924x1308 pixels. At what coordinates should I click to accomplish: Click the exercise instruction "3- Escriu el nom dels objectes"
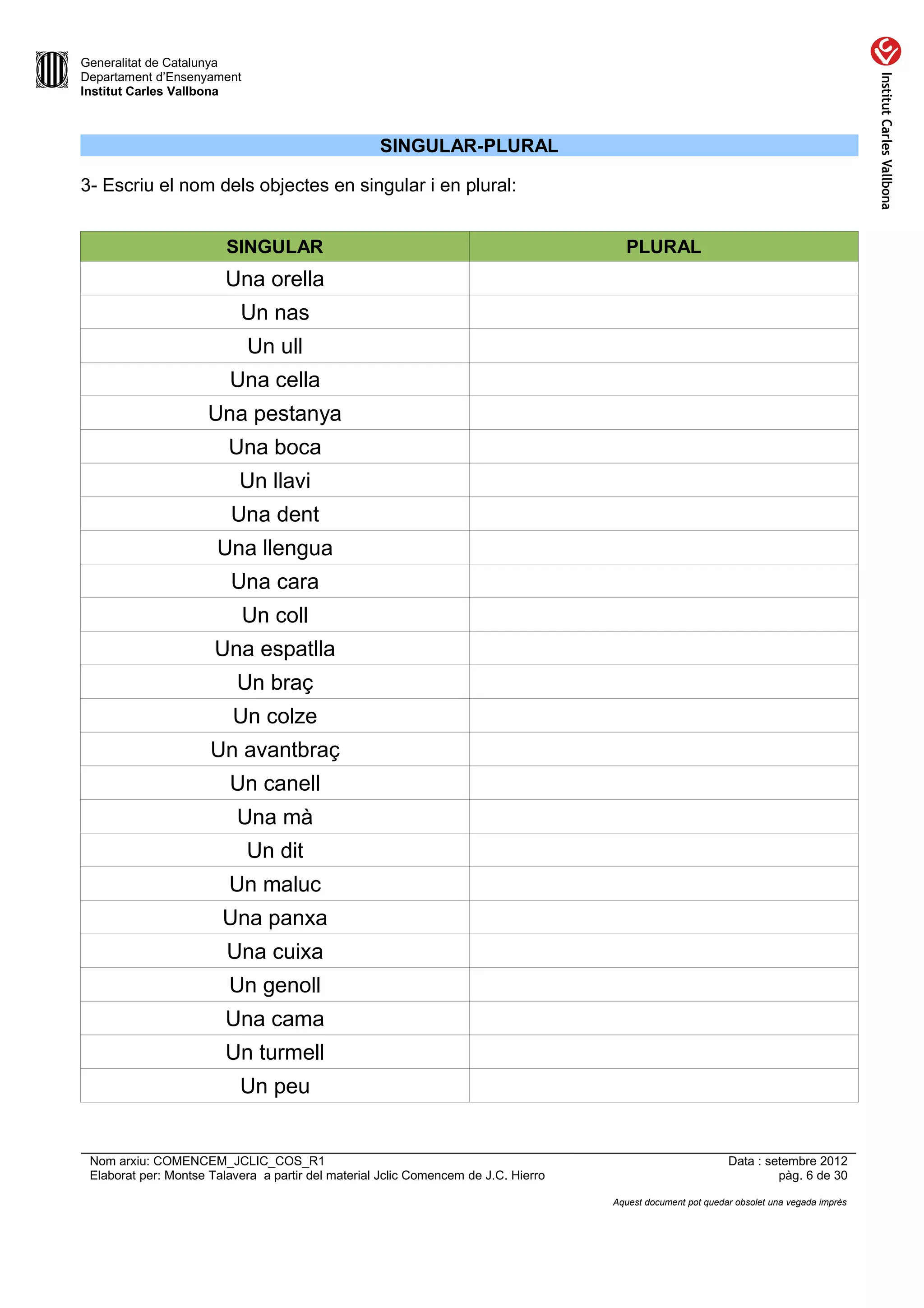tap(298, 185)
